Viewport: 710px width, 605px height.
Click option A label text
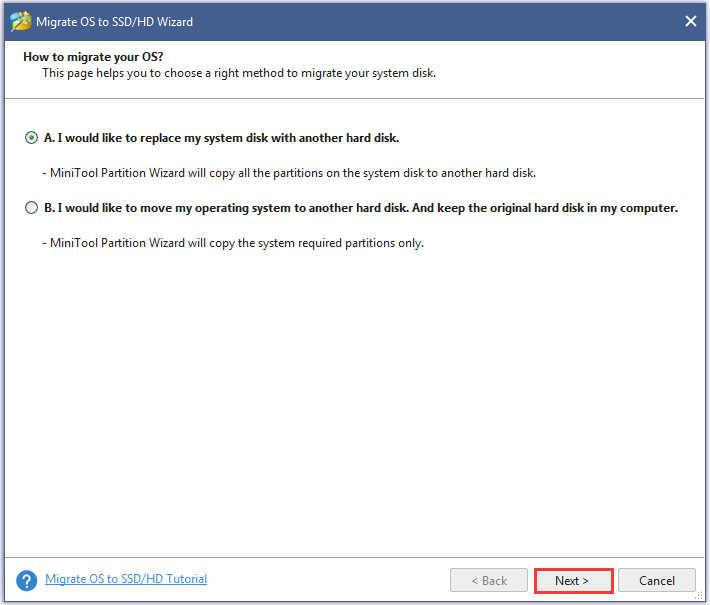point(221,138)
